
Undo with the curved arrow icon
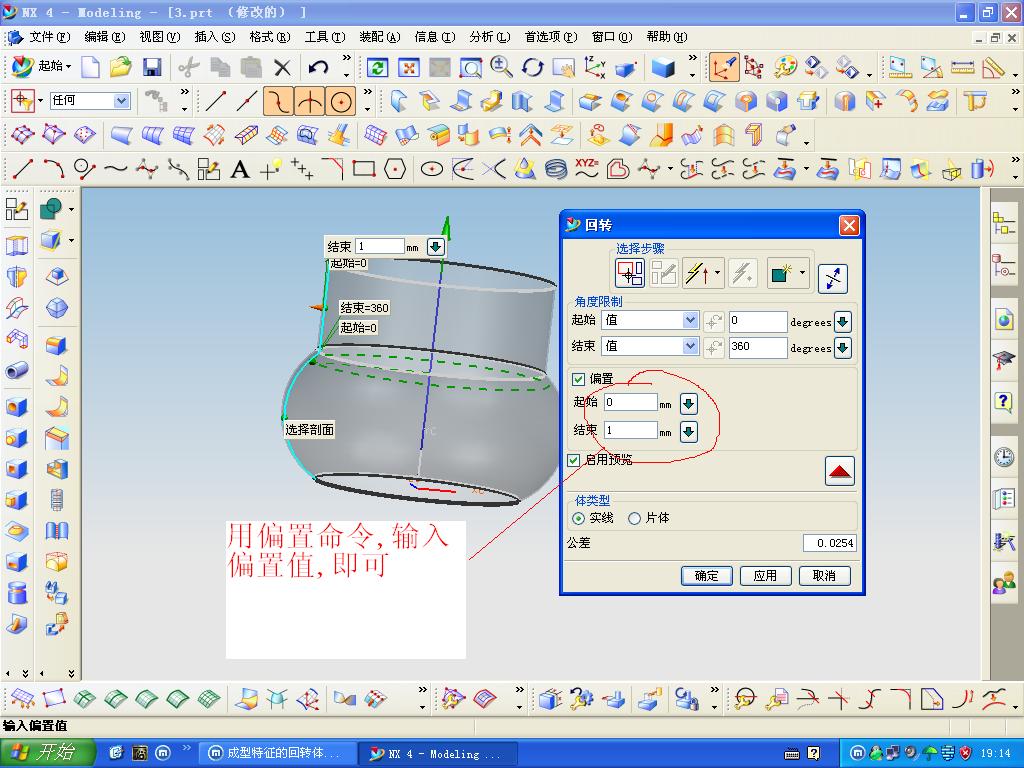coord(318,67)
